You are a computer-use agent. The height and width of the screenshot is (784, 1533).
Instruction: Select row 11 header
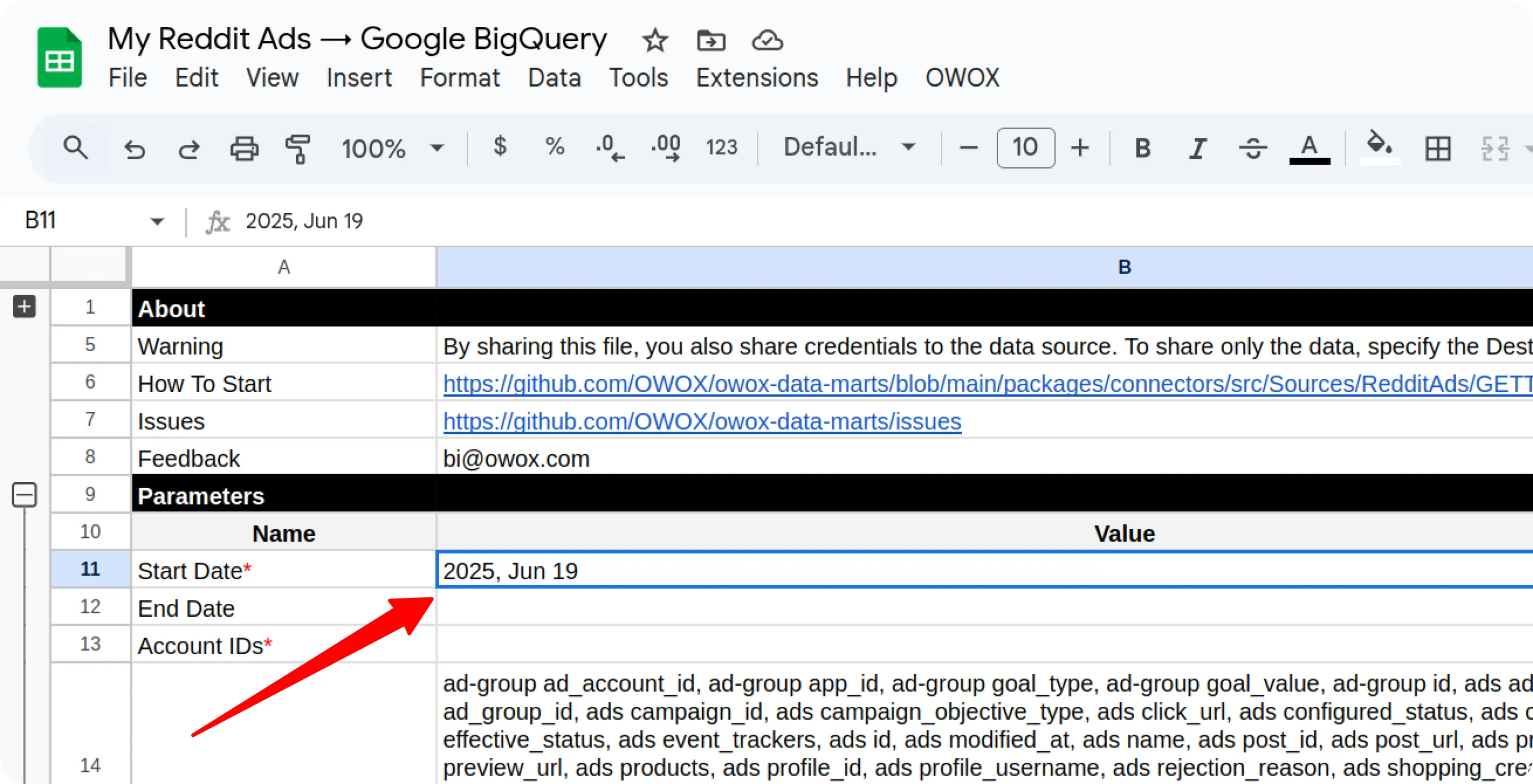tap(90, 569)
